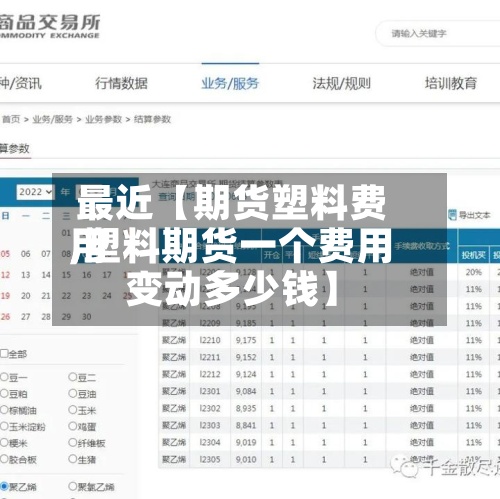Pick calendar date 06
Image resolution: width=500 pixels, height=499 pixels.
click(x=26, y=254)
